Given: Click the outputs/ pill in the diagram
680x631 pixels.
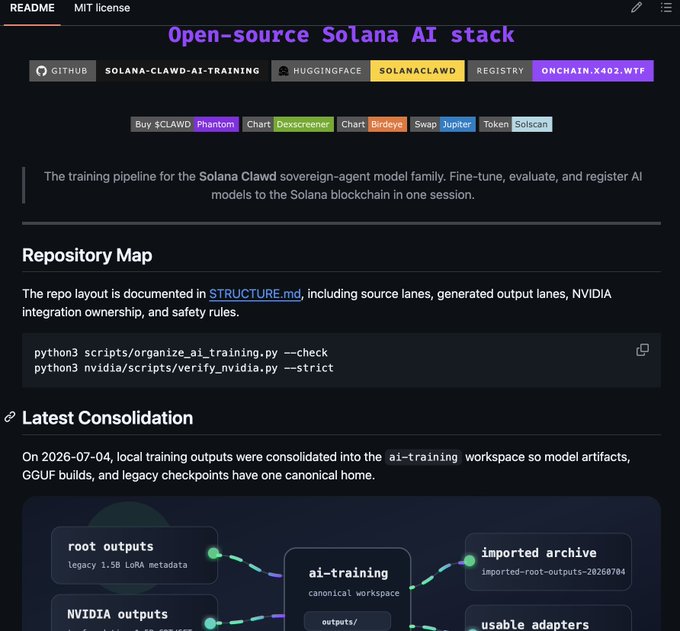Looking at the screenshot, I should [347, 621].
